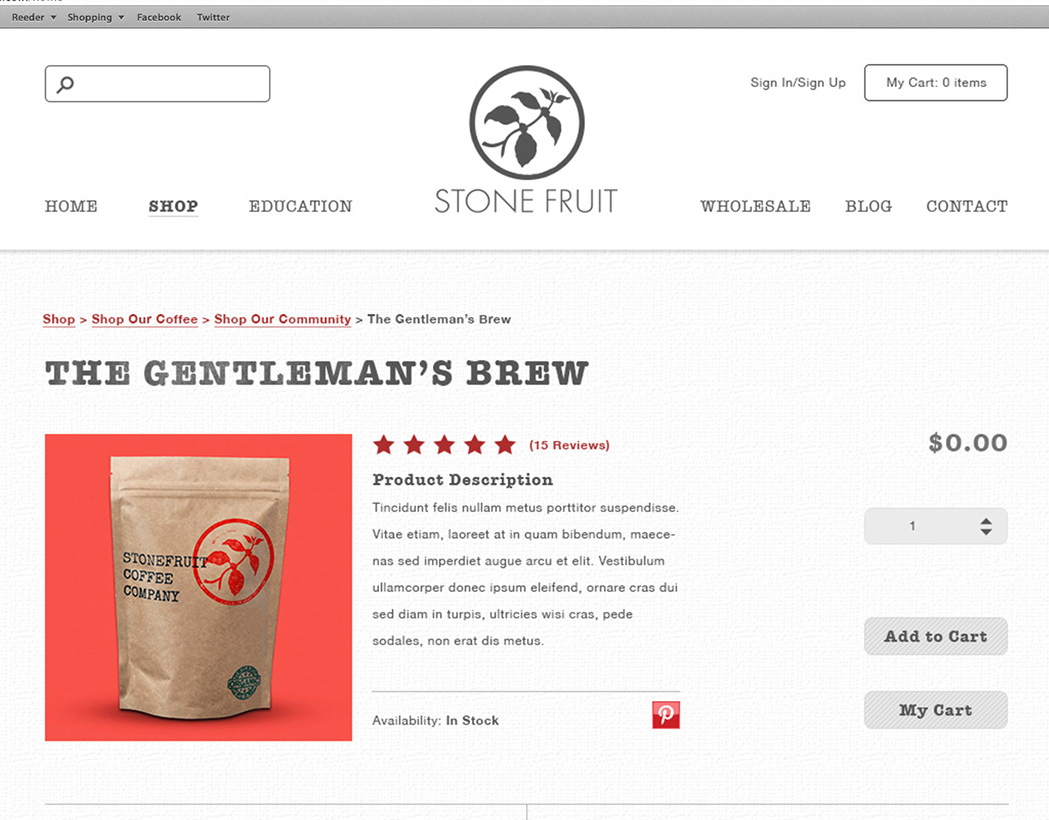
Task: Follow the Sign In/Sign Up link
Action: [x=797, y=83]
